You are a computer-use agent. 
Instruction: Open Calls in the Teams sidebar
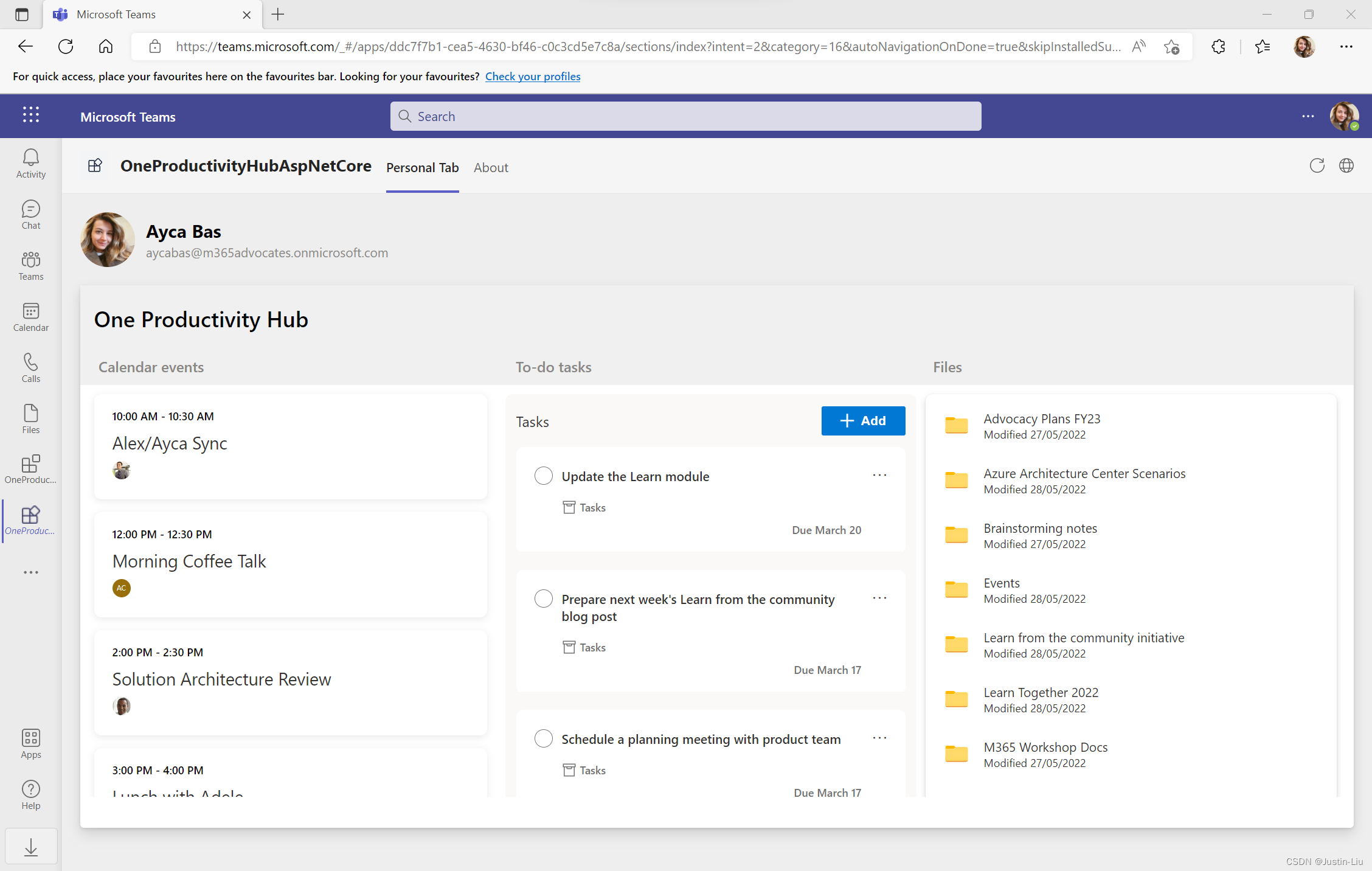[x=30, y=369]
